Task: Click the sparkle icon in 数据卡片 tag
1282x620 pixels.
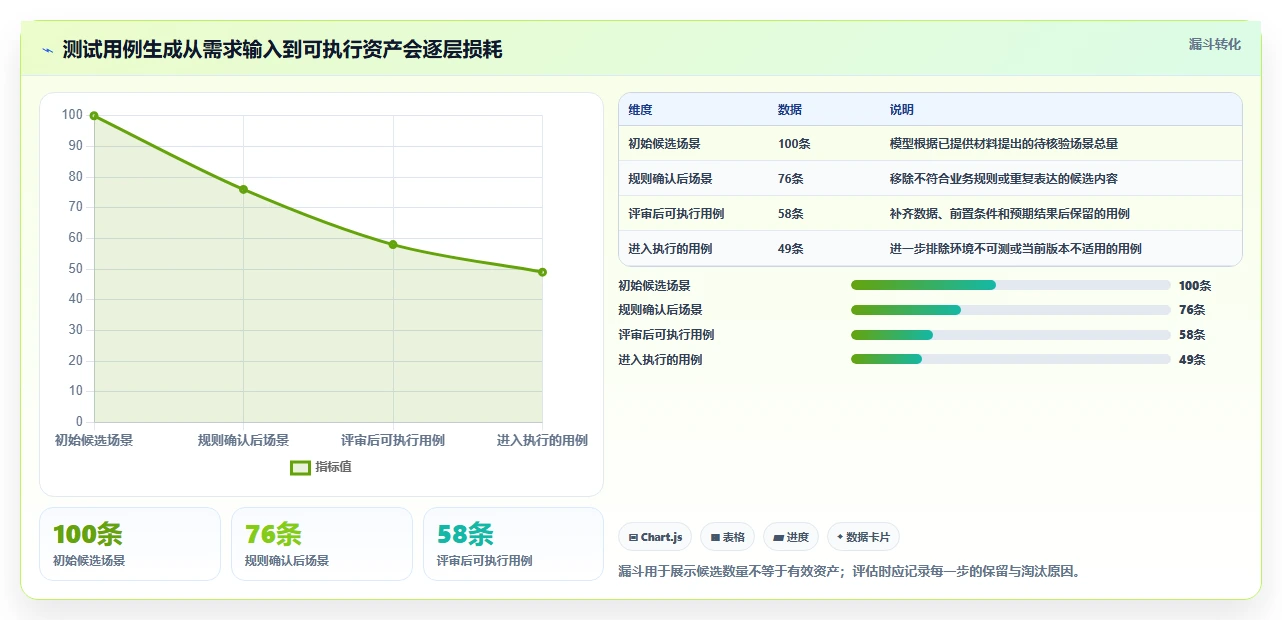Action: (840, 537)
